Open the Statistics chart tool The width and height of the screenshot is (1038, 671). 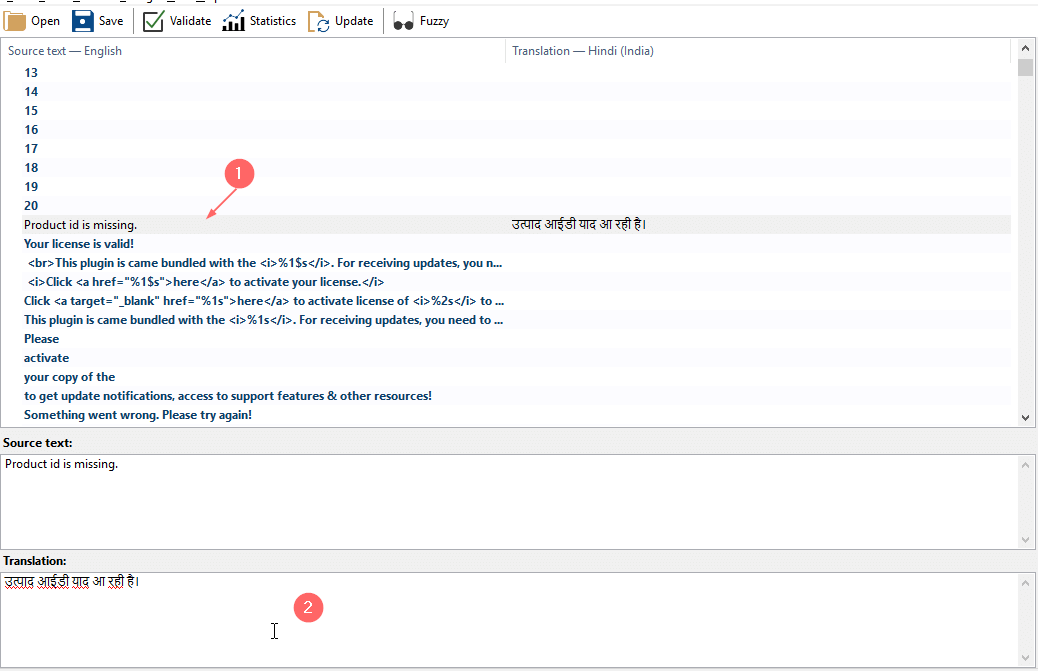coord(233,21)
